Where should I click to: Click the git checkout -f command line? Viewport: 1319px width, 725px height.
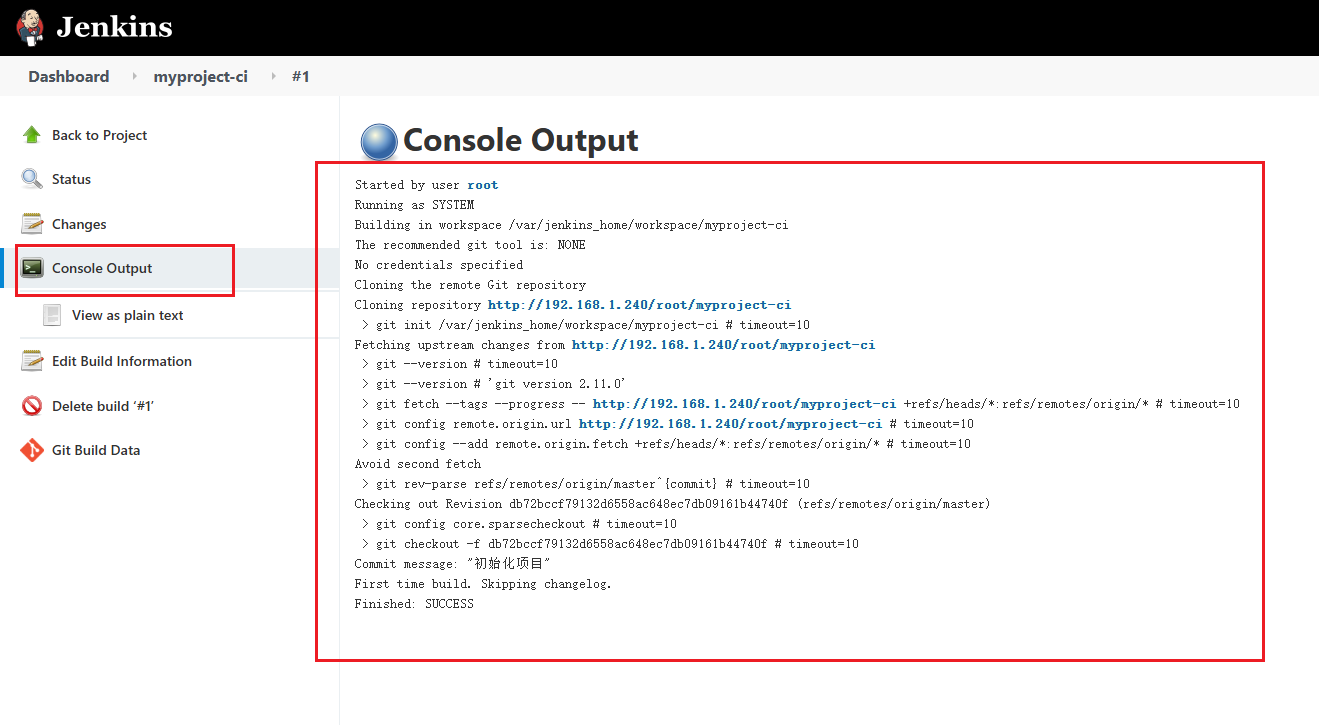610,544
